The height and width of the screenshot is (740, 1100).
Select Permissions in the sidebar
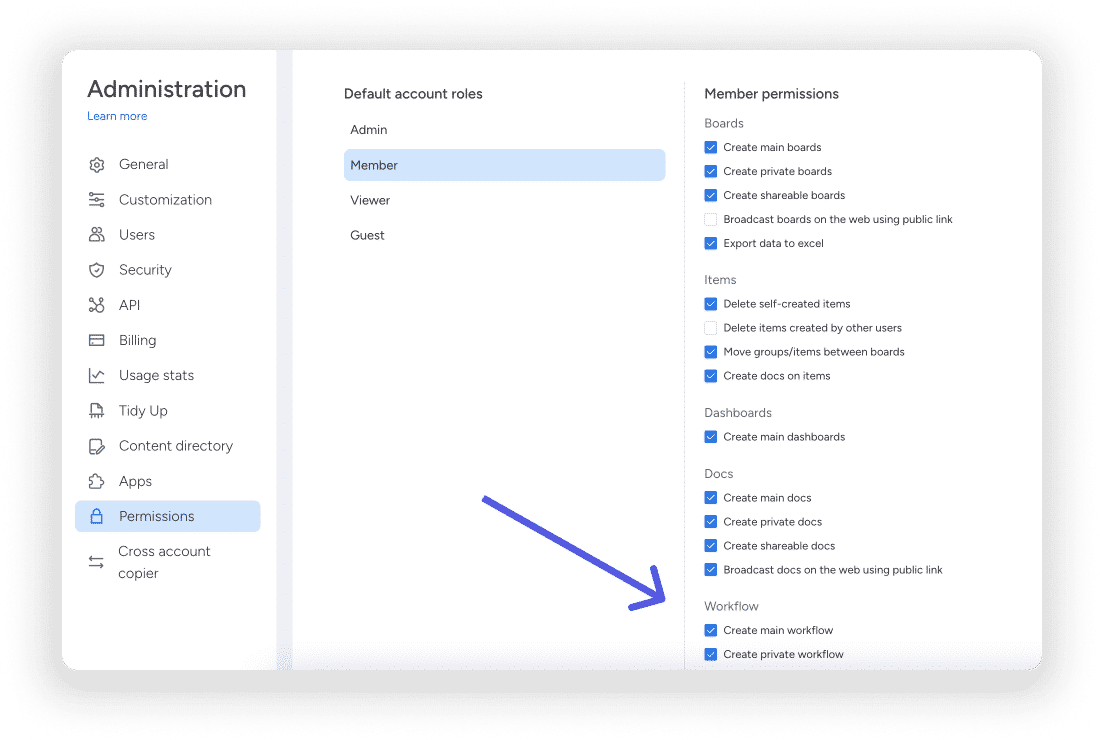coord(168,516)
